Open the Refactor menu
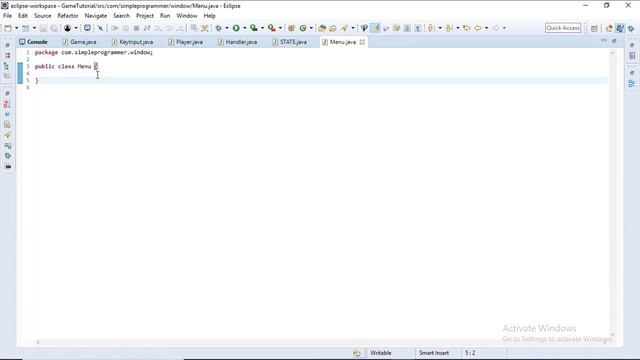The image size is (640, 360). 68,16
